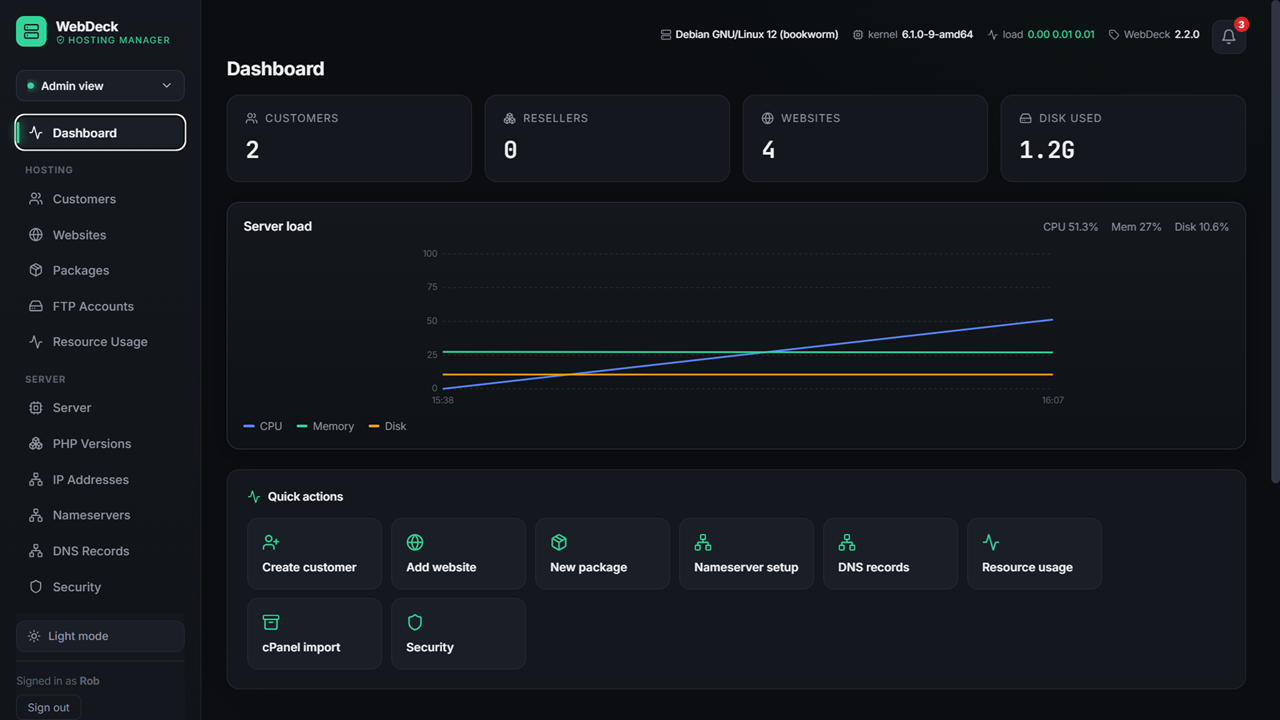The width and height of the screenshot is (1280, 720).
Task: Click the Add website globe icon
Action: [415, 542]
